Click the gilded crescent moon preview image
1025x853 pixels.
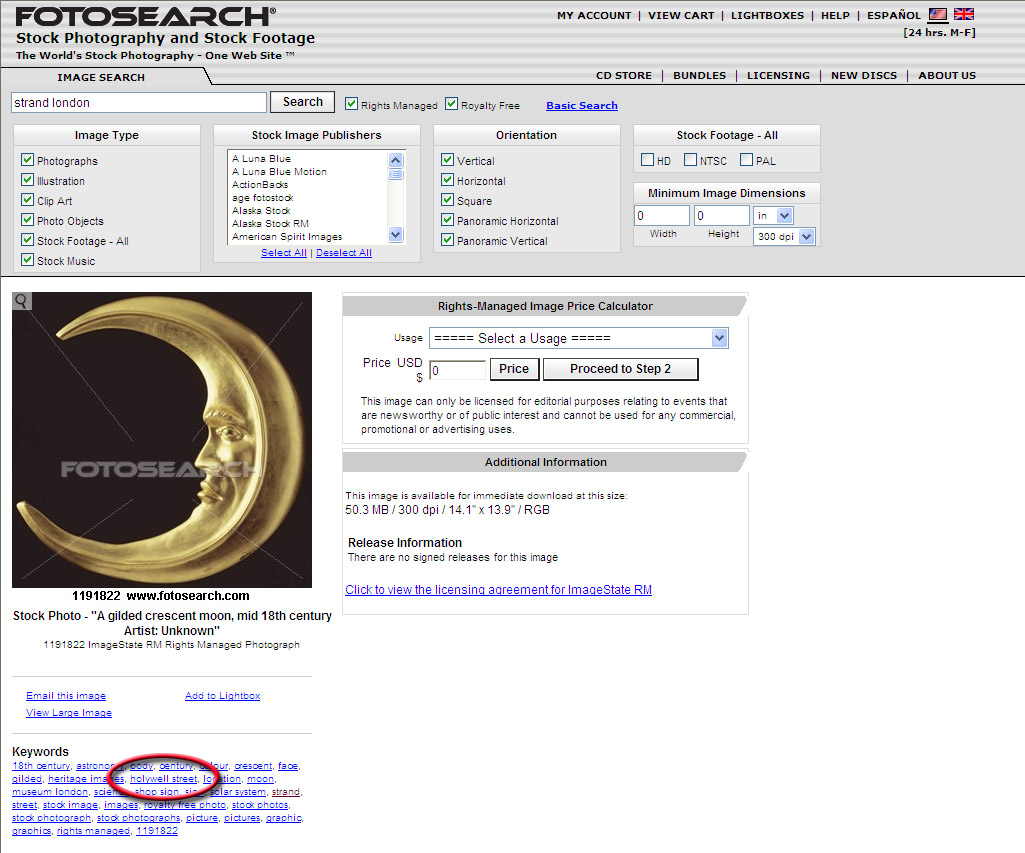pyautogui.click(x=162, y=440)
